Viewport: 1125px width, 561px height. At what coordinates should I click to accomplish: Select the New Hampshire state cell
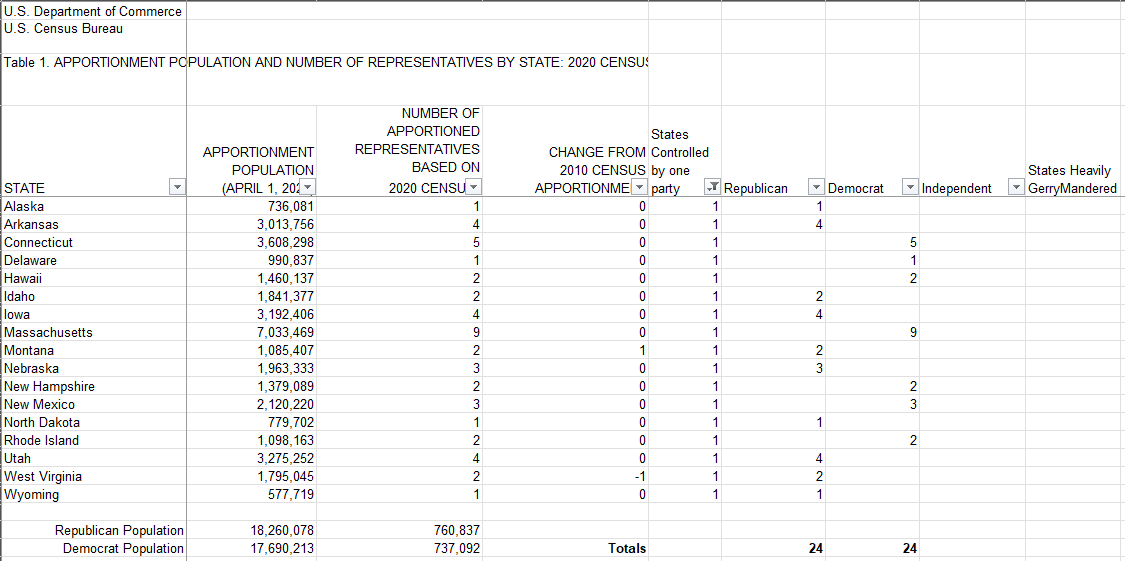[x=94, y=386]
